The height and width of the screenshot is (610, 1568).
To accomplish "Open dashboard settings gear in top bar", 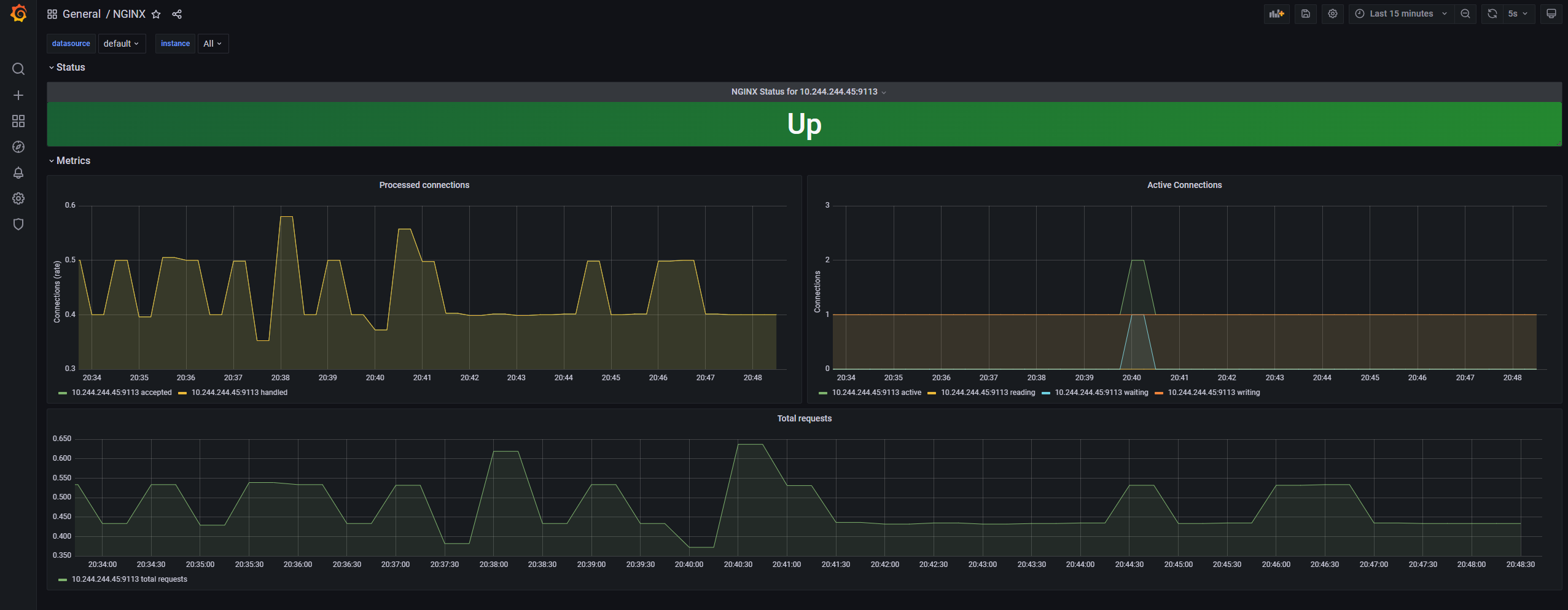I will coord(1333,14).
